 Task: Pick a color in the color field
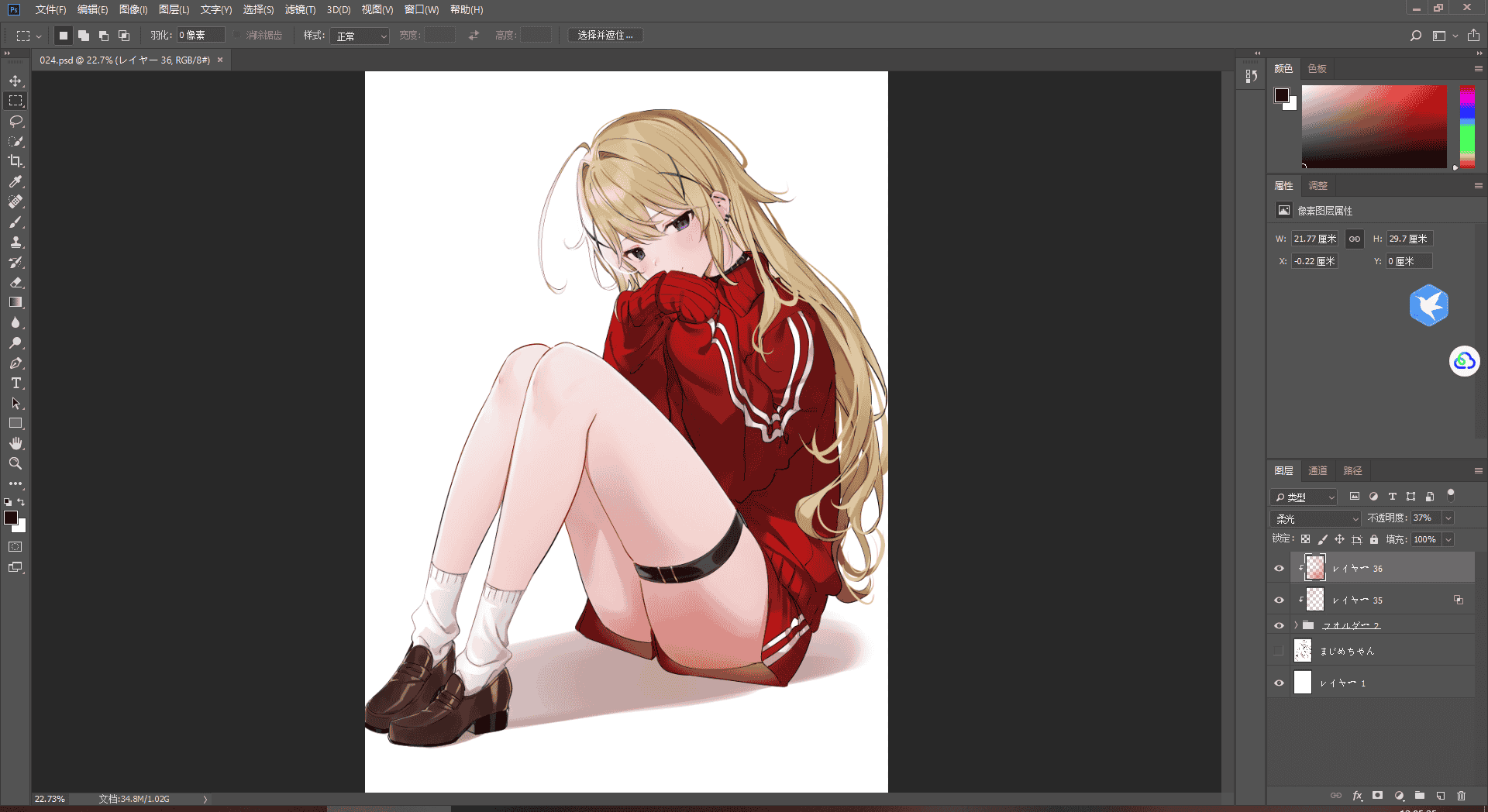tap(1374, 126)
